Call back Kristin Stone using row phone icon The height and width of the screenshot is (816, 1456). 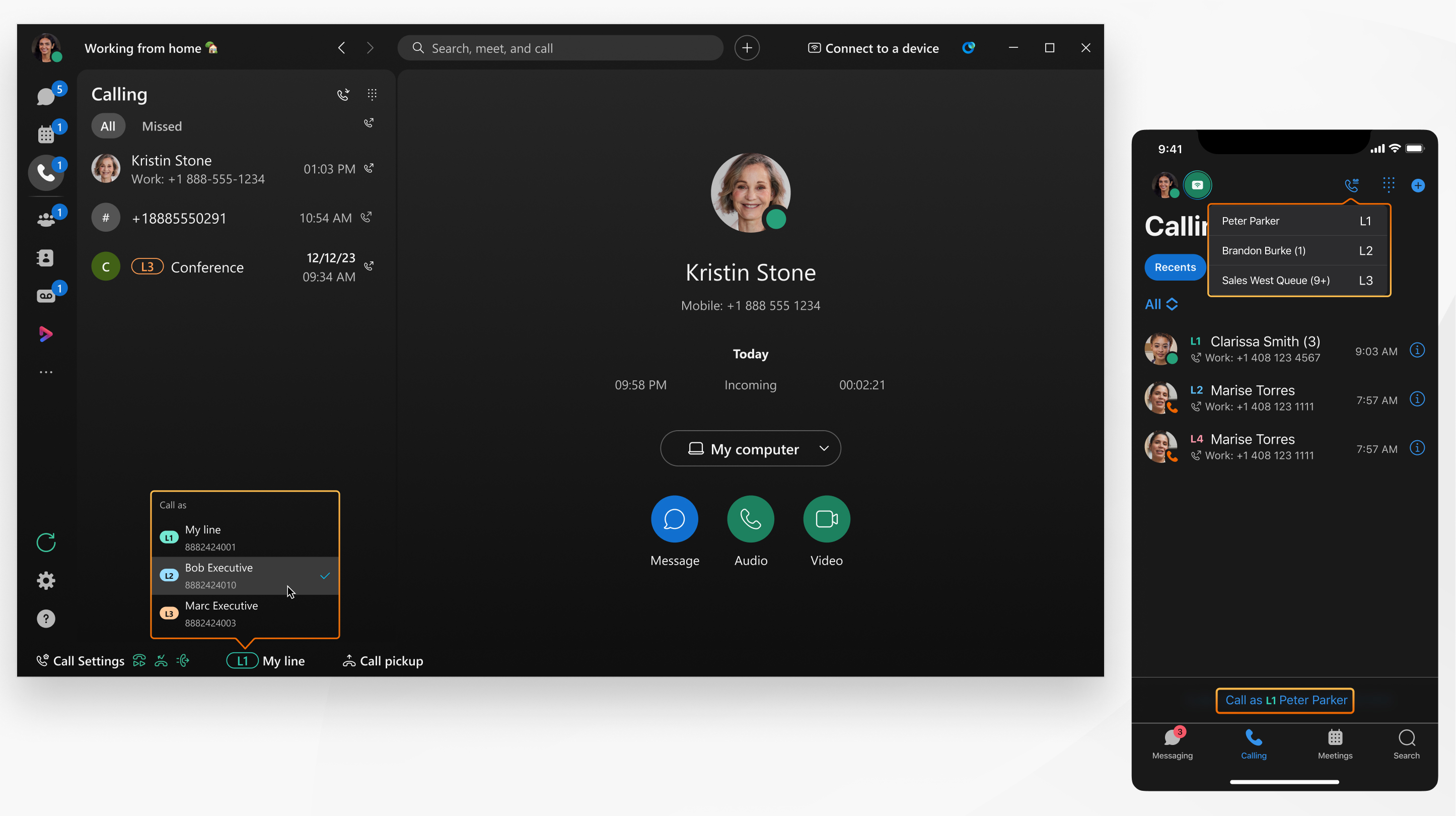(x=369, y=169)
